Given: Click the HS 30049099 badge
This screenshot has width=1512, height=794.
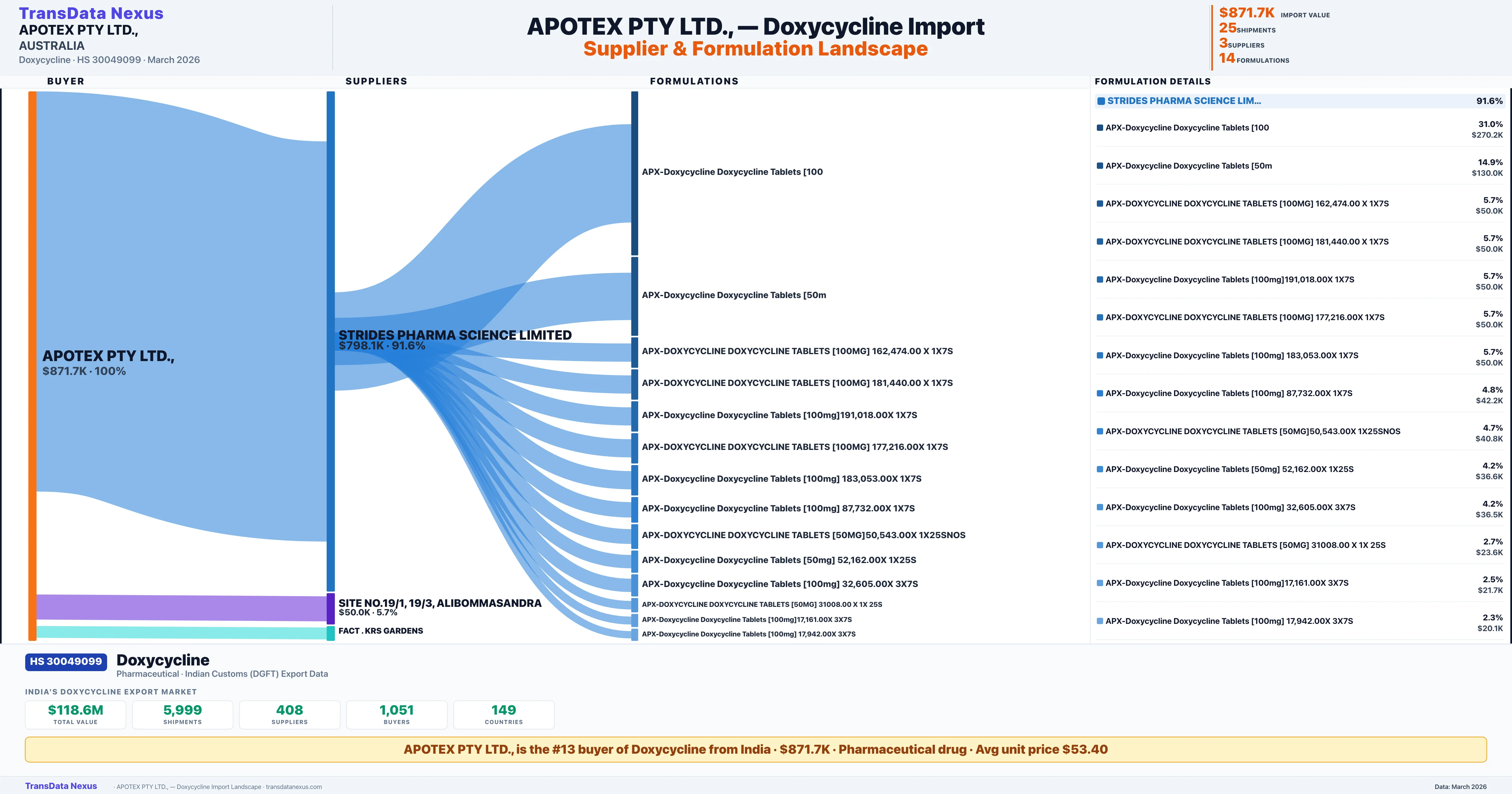Looking at the screenshot, I should coord(66,661).
